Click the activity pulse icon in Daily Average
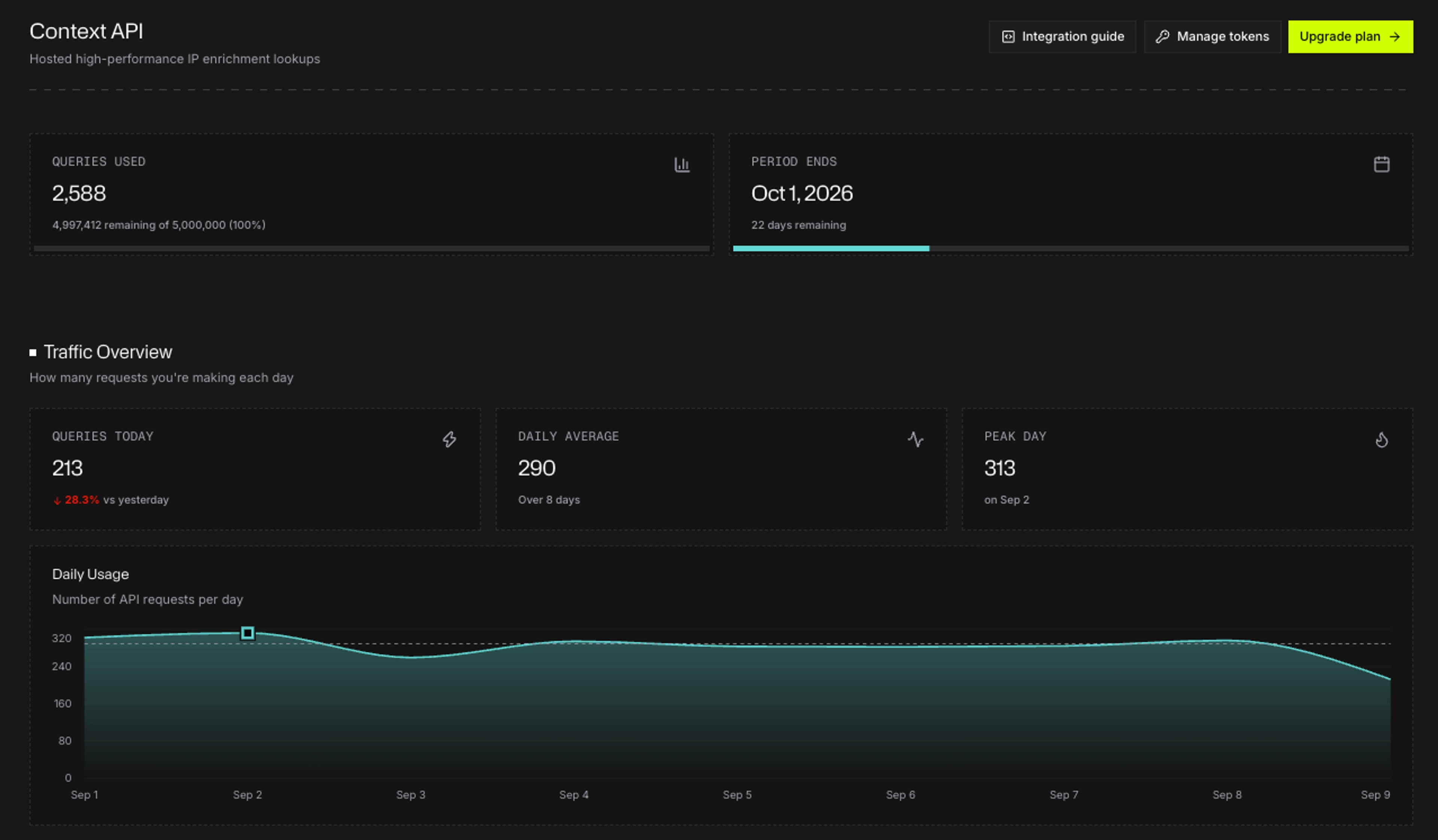This screenshot has height=840, width=1438. 915,439
